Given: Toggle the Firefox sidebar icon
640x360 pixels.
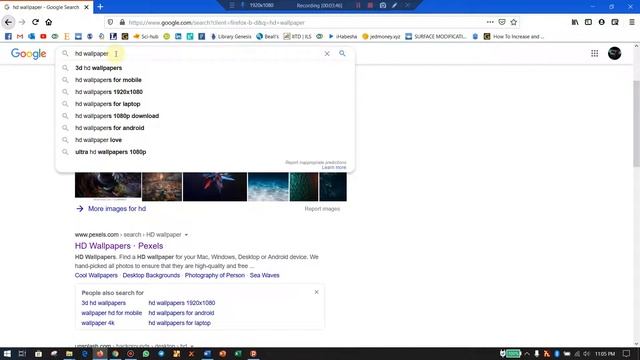Looking at the screenshot, I should coord(588,22).
